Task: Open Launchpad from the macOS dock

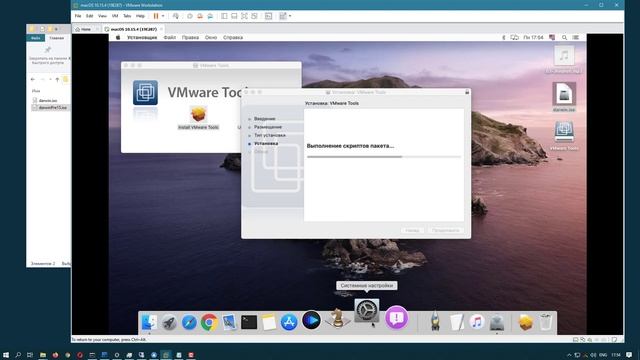Action: coord(169,322)
